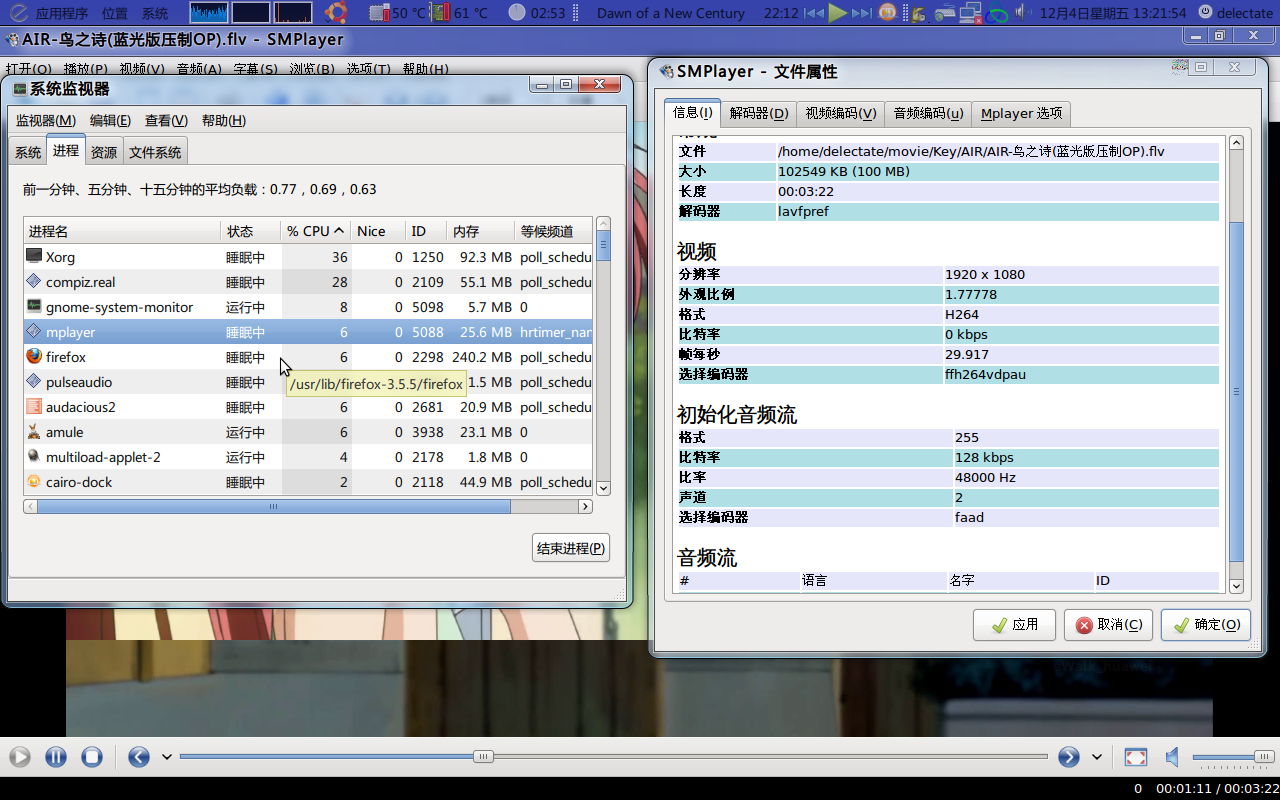The width and height of the screenshot is (1280, 800).
Task: Select the gnome-system-monitor process row
Action: point(308,307)
